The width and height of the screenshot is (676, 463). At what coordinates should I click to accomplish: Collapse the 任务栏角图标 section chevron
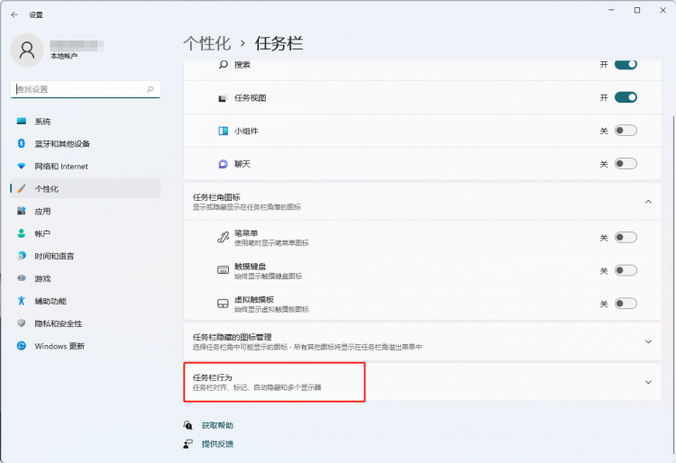coord(648,202)
